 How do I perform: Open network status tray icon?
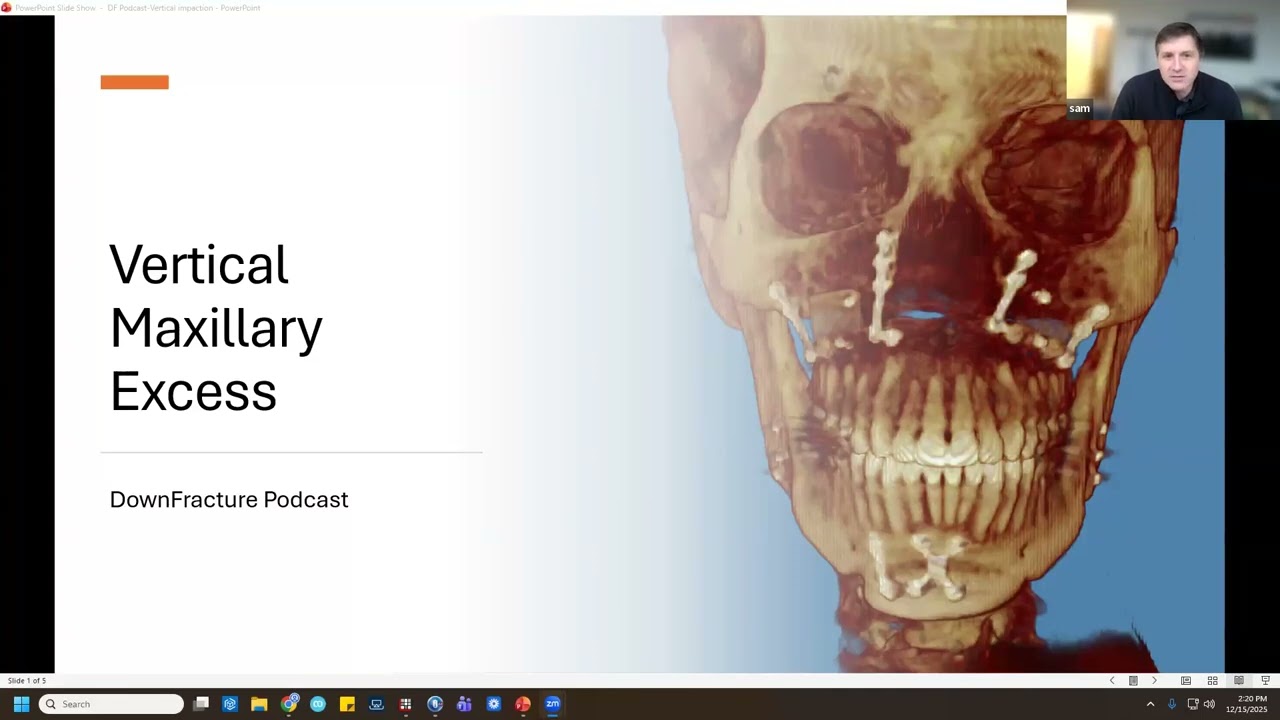point(1193,704)
